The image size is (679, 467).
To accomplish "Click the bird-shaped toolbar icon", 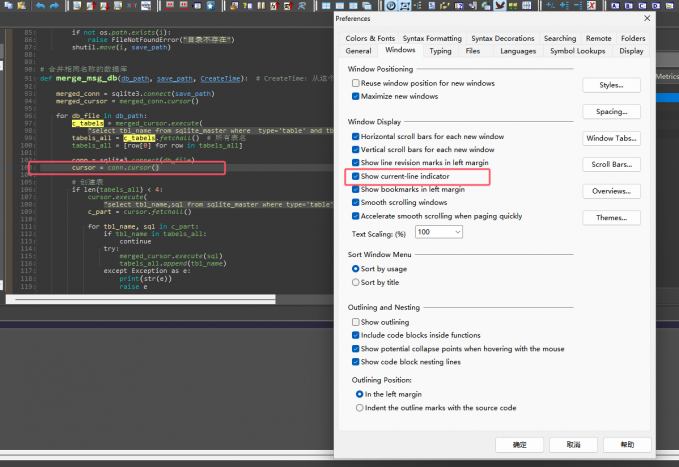I will coord(501,5).
